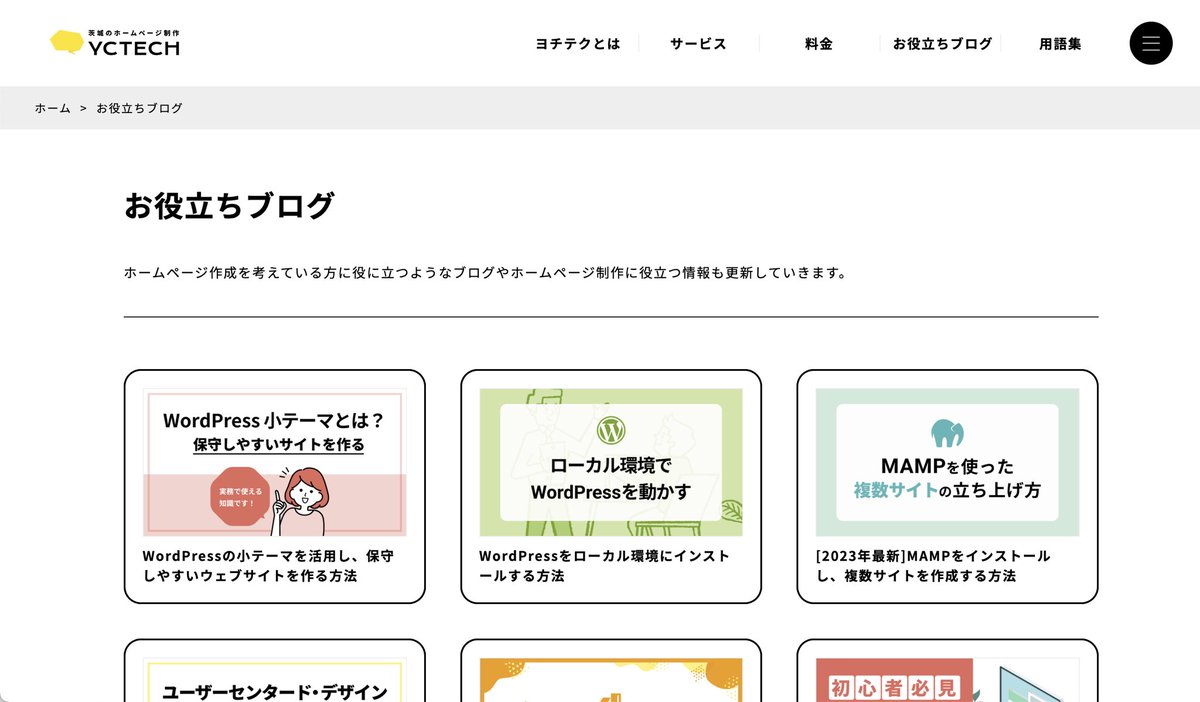Click the お役立ちブログ breadcrumb text

pos(139,108)
